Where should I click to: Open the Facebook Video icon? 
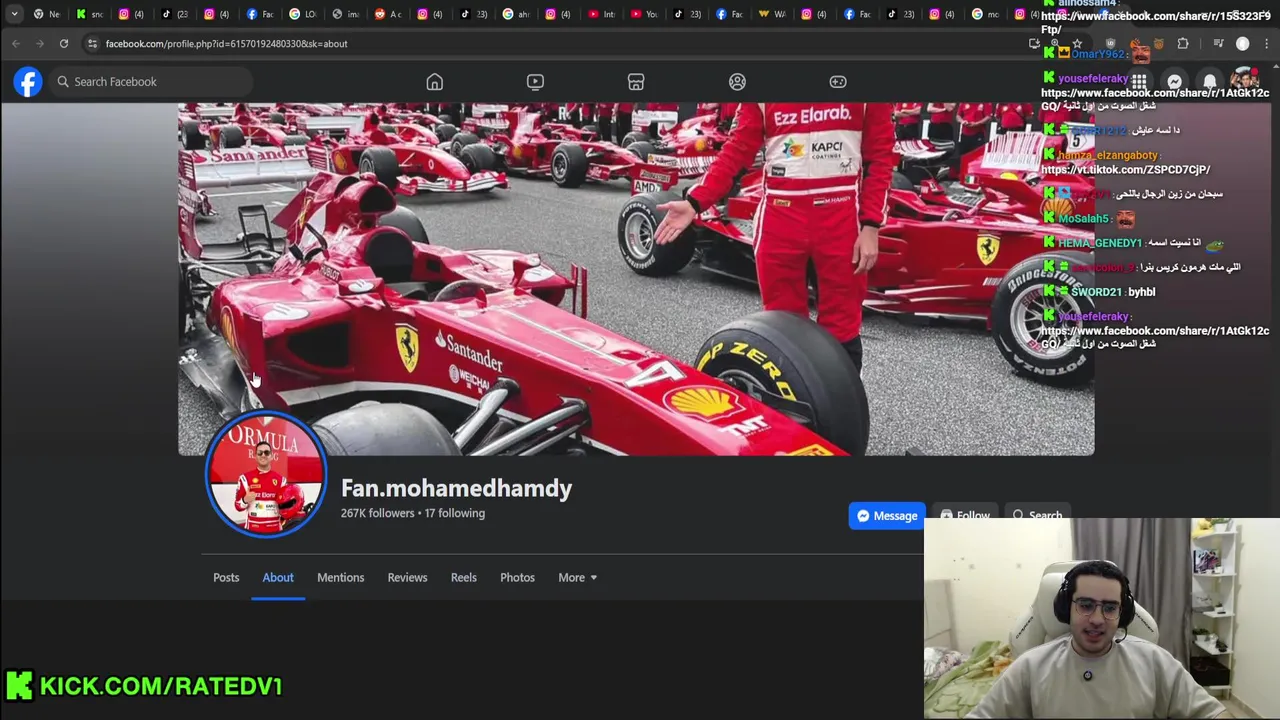pyautogui.click(x=535, y=82)
